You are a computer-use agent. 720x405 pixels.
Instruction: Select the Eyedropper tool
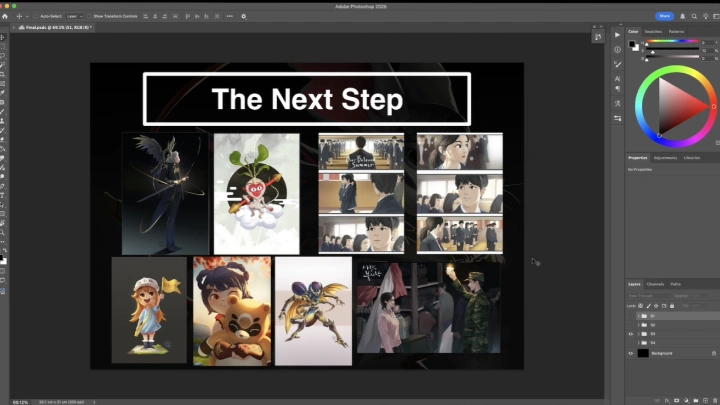pyautogui.click(x=2, y=93)
